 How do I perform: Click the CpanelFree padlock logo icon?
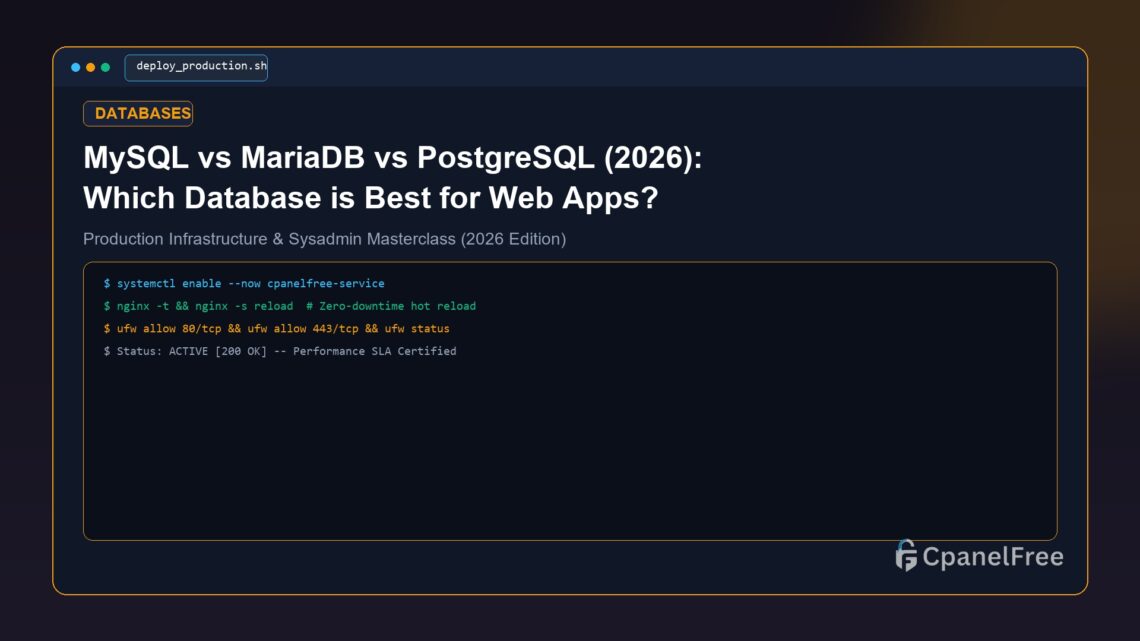[906, 556]
